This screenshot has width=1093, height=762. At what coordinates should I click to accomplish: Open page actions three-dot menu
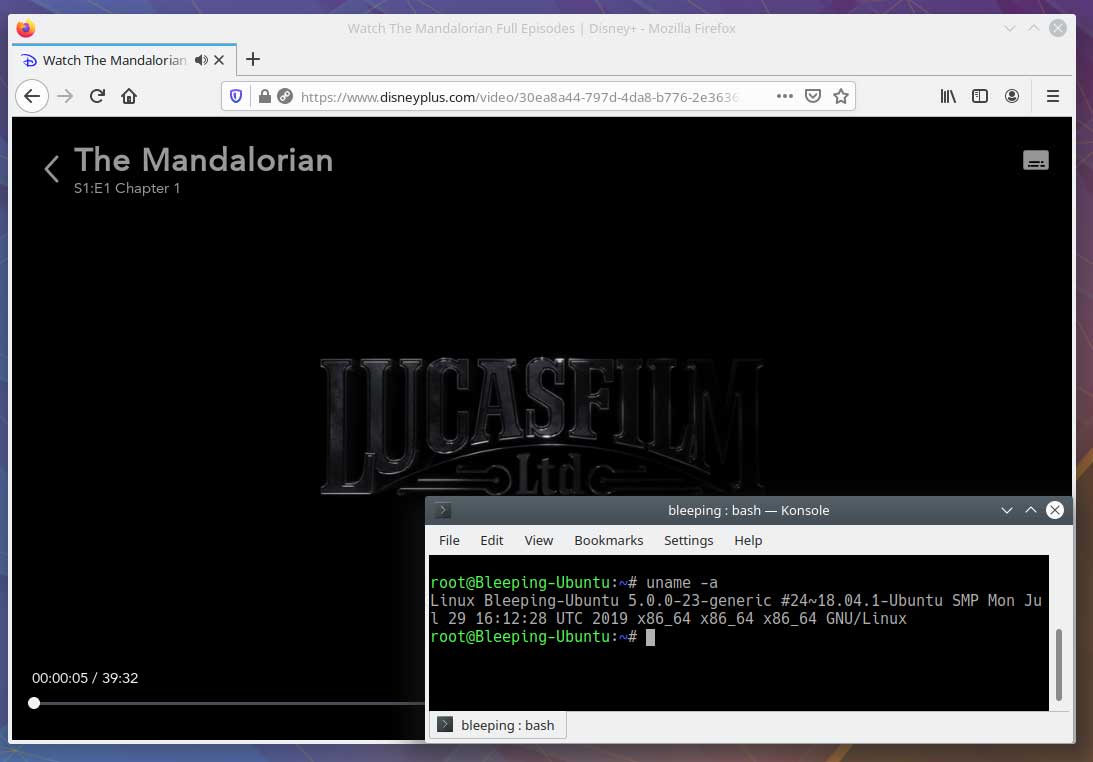[x=785, y=96]
